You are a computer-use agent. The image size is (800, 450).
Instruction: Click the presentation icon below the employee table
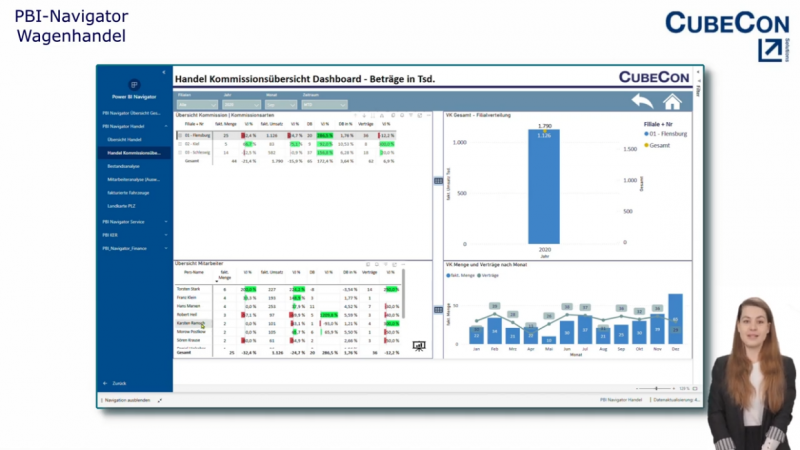(419, 346)
